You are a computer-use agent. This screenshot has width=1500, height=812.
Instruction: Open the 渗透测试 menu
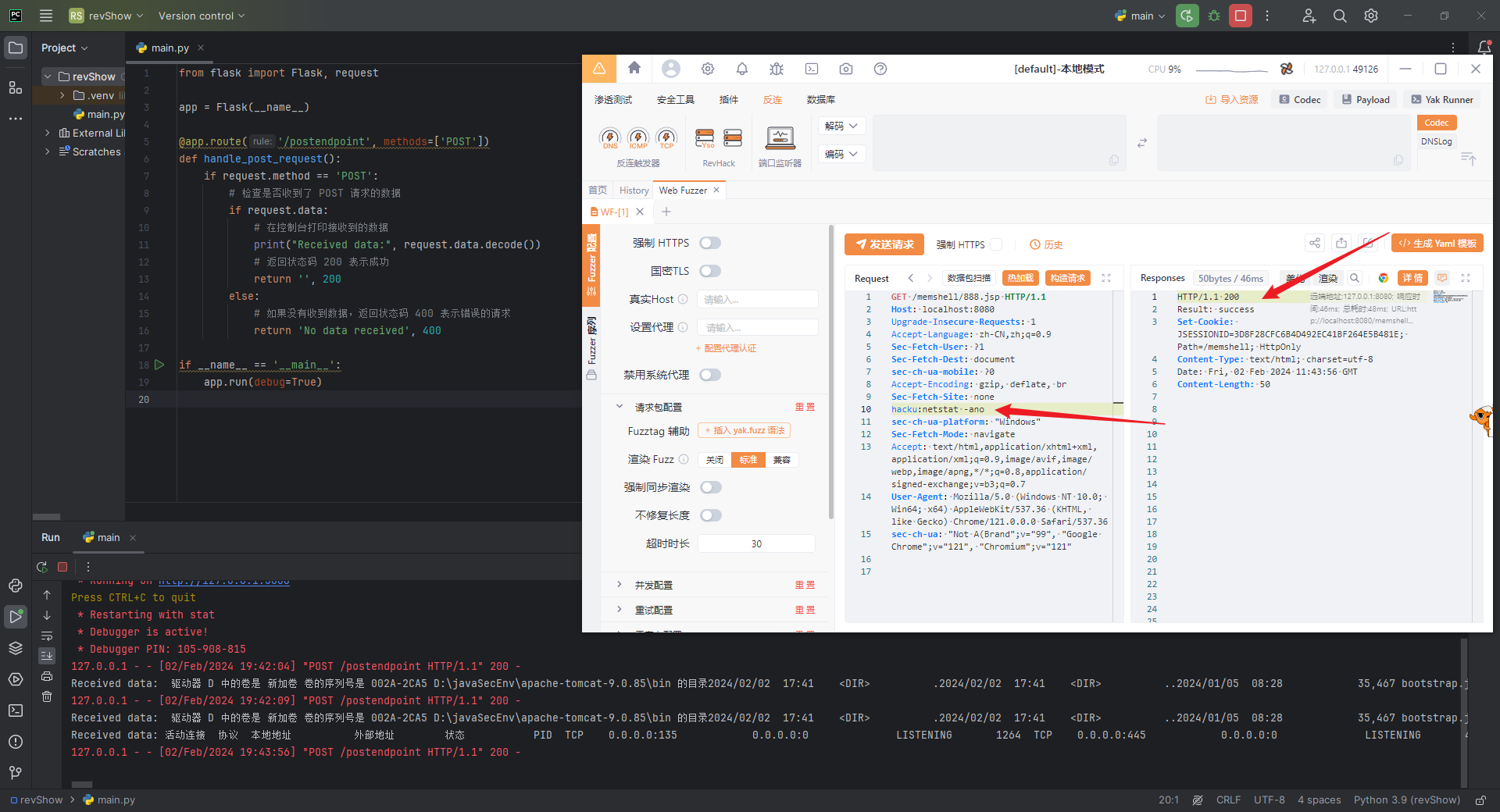613,100
